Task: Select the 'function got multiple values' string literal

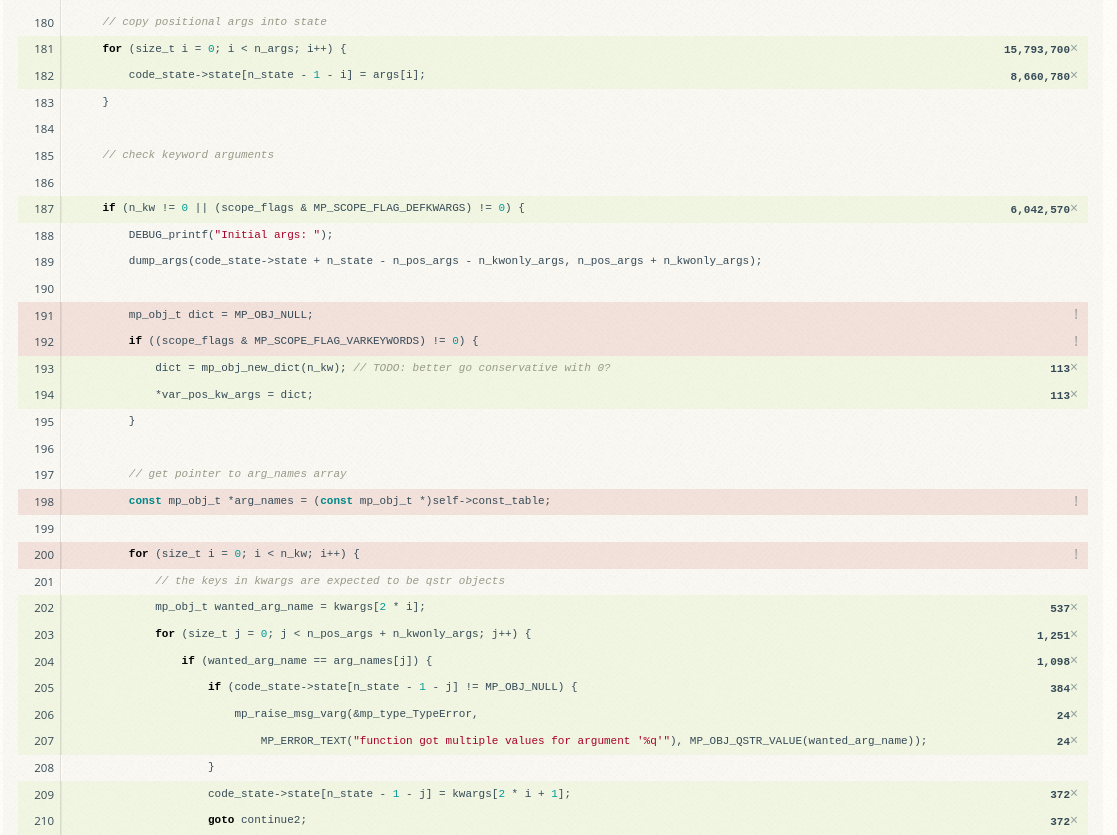Action: point(512,741)
